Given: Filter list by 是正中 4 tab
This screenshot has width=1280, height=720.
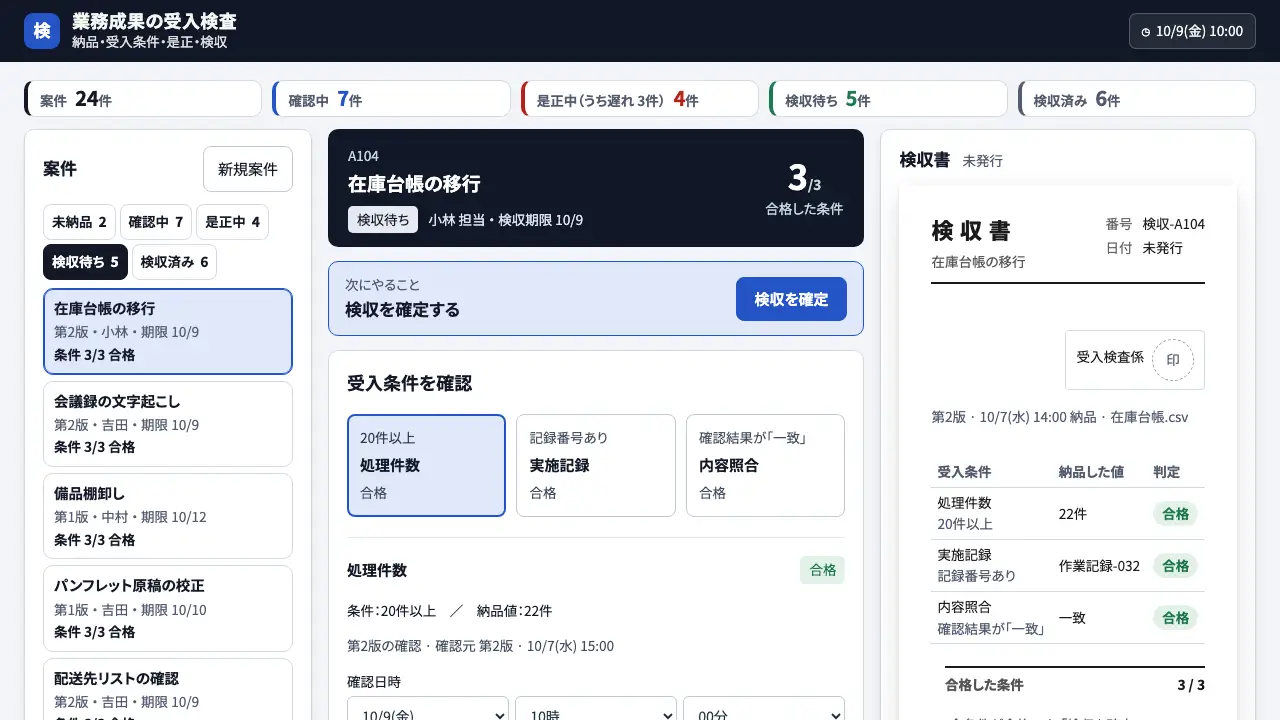Looking at the screenshot, I should (232, 222).
